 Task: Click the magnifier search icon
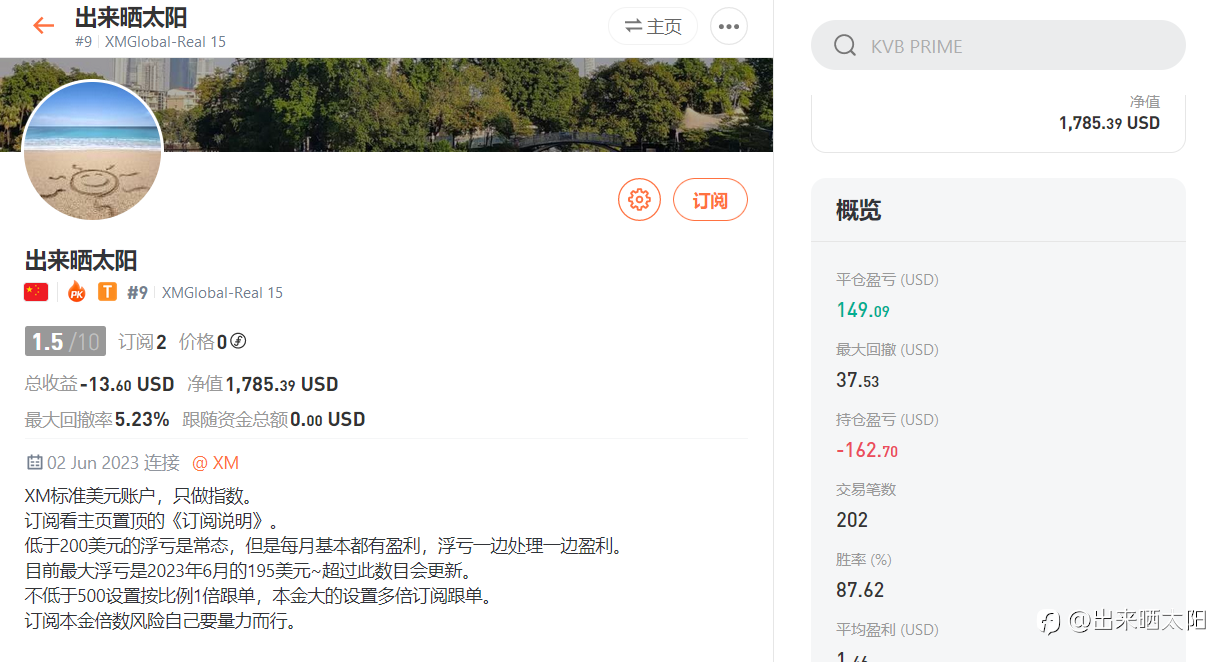(x=845, y=46)
